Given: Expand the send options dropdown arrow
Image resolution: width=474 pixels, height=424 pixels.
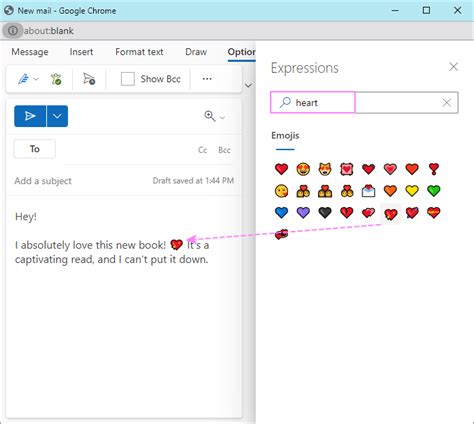Looking at the screenshot, I should pyautogui.click(x=57, y=116).
